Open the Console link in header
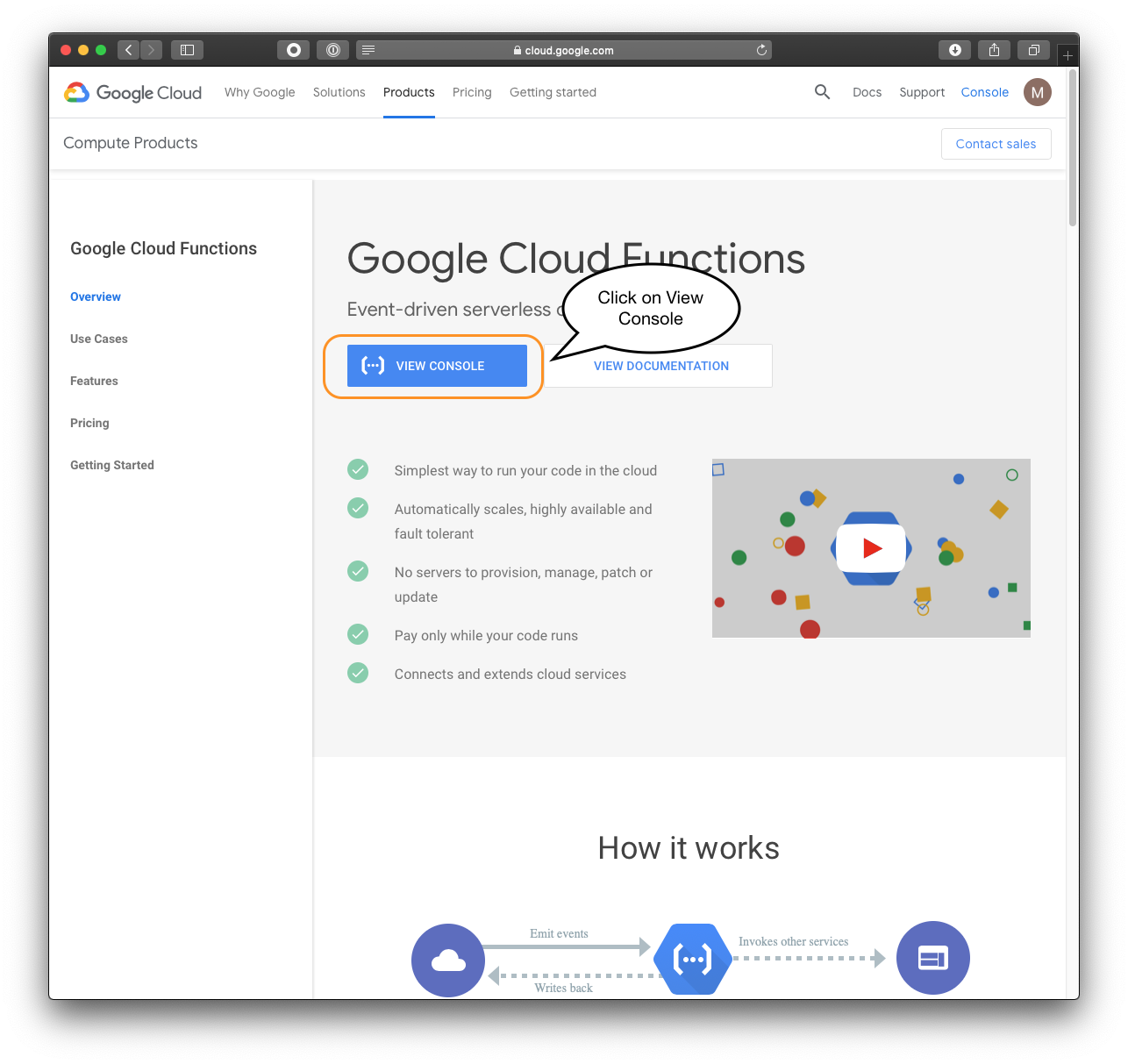Image resolution: width=1128 pixels, height=1064 pixels. click(984, 92)
